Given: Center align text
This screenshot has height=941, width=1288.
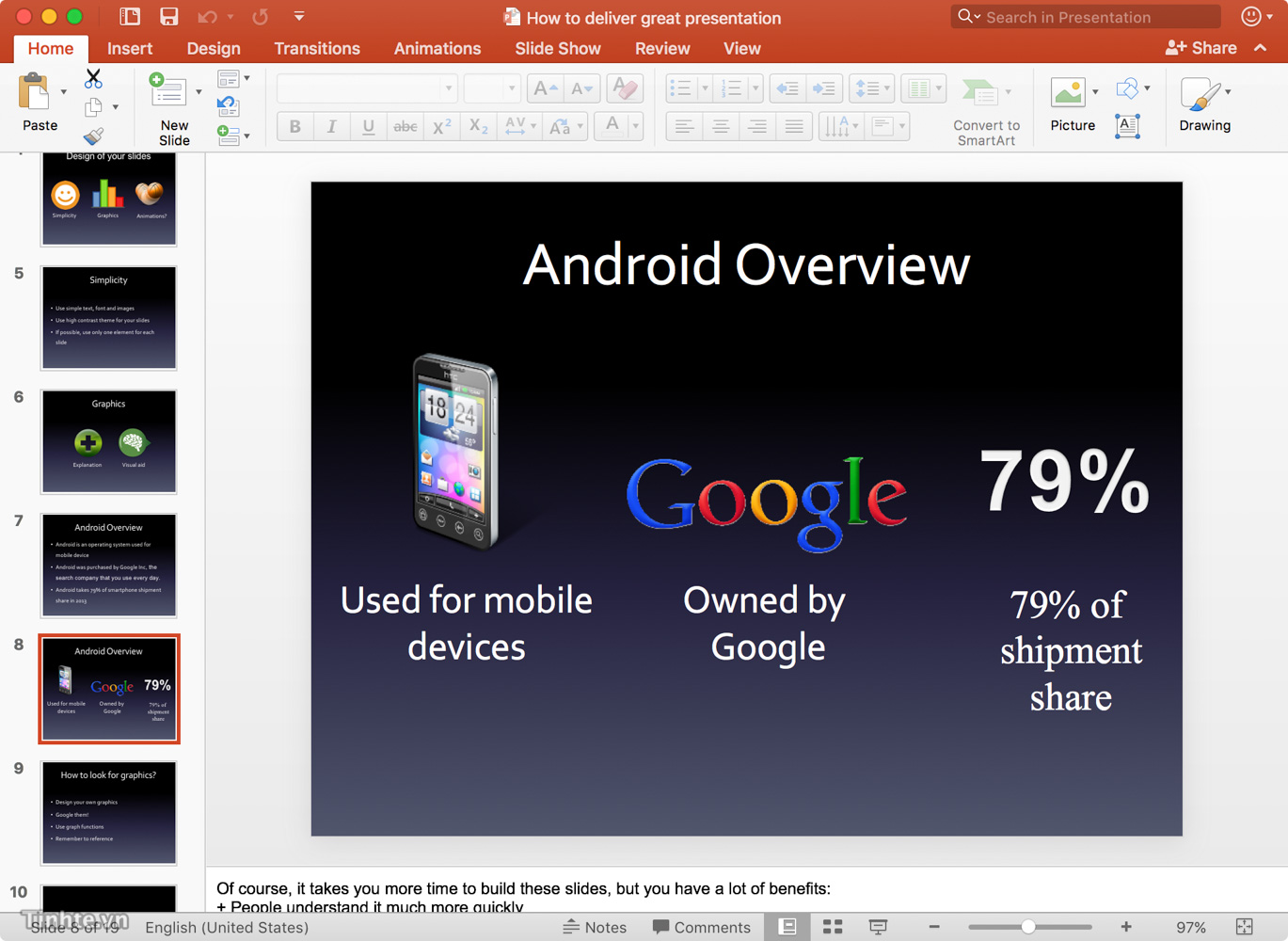Looking at the screenshot, I should tap(721, 126).
